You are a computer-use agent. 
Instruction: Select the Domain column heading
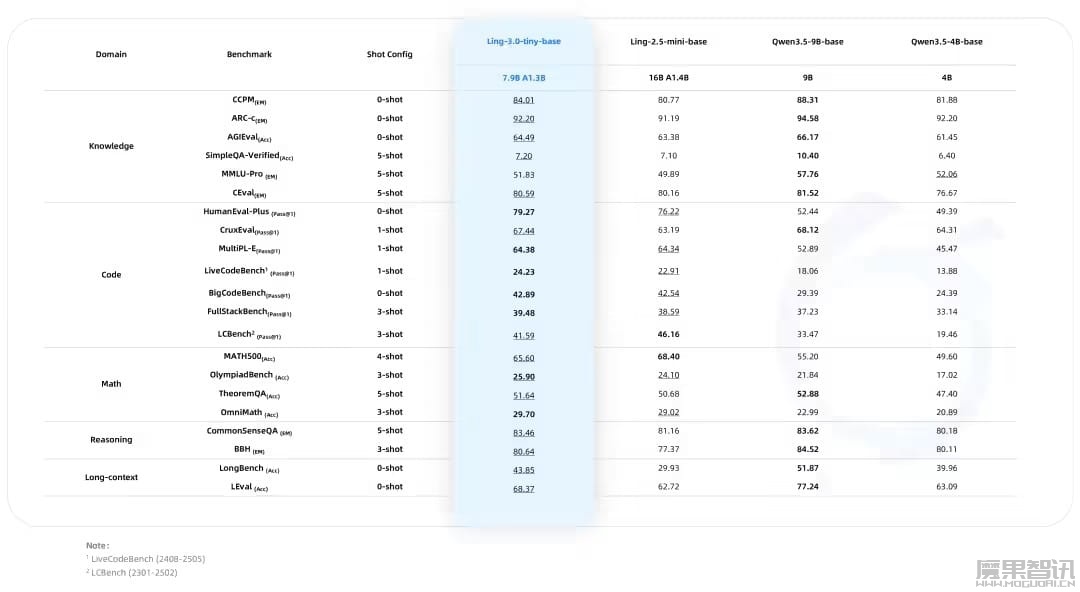point(111,54)
